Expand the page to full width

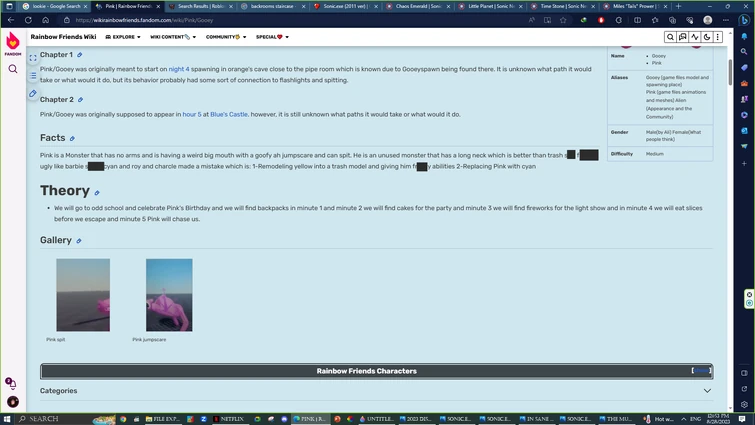(33, 58)
